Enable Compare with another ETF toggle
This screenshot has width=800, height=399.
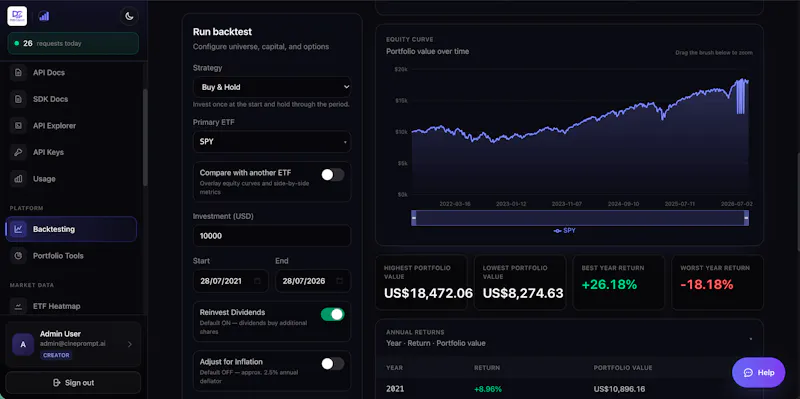click(333, 175)
